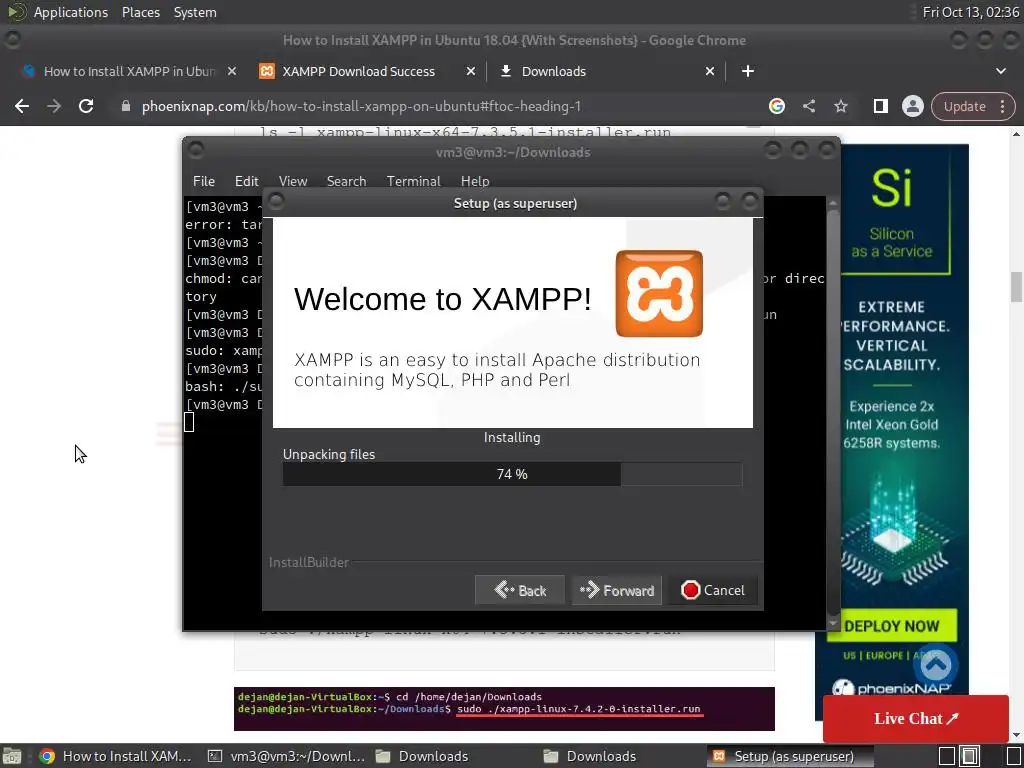Screen dimensions: 1024x768
Task: Click 'Welcome to XAMPP!' heading
Action: click(x=443, y=299)
